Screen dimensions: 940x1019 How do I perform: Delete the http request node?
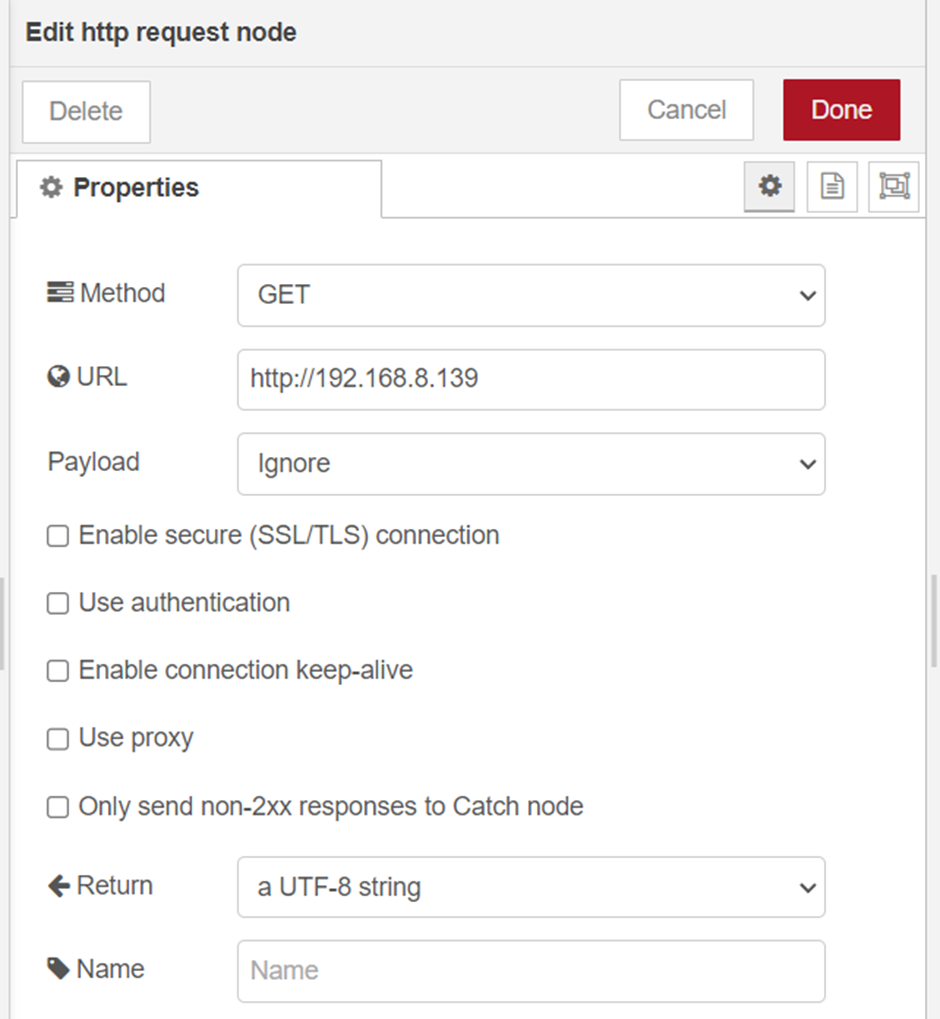pos(86,112)
